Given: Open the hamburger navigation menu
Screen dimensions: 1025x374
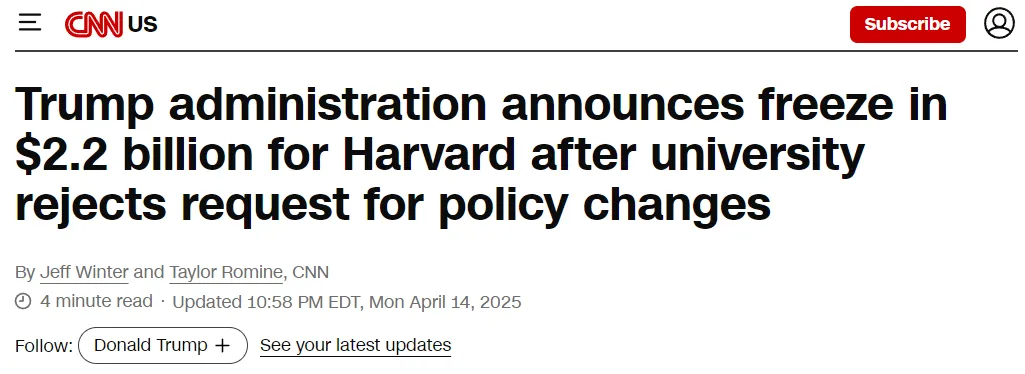Looking at the screenshot, I should (x=30, y=24).
